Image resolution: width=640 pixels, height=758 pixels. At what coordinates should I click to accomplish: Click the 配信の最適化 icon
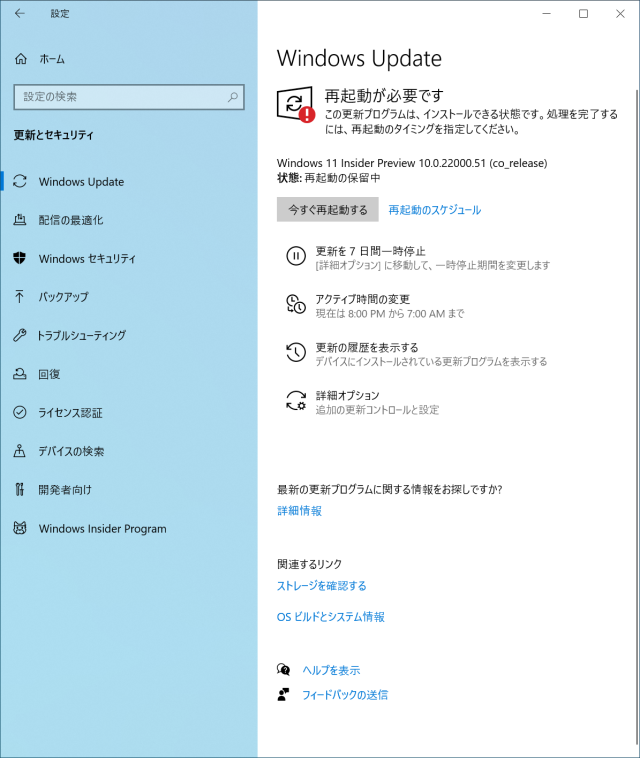point(20,220)
